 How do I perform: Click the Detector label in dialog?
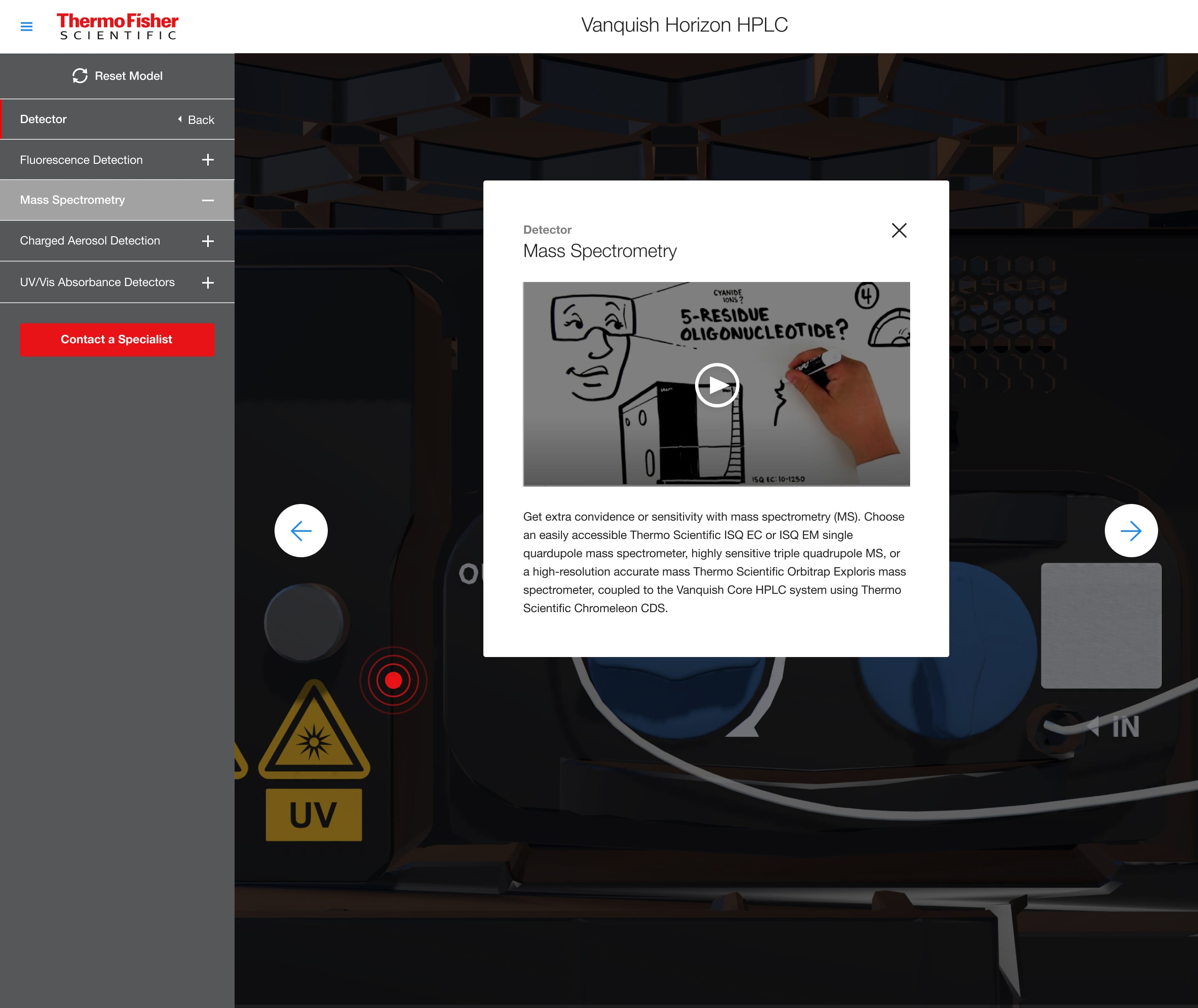point(547,230)
